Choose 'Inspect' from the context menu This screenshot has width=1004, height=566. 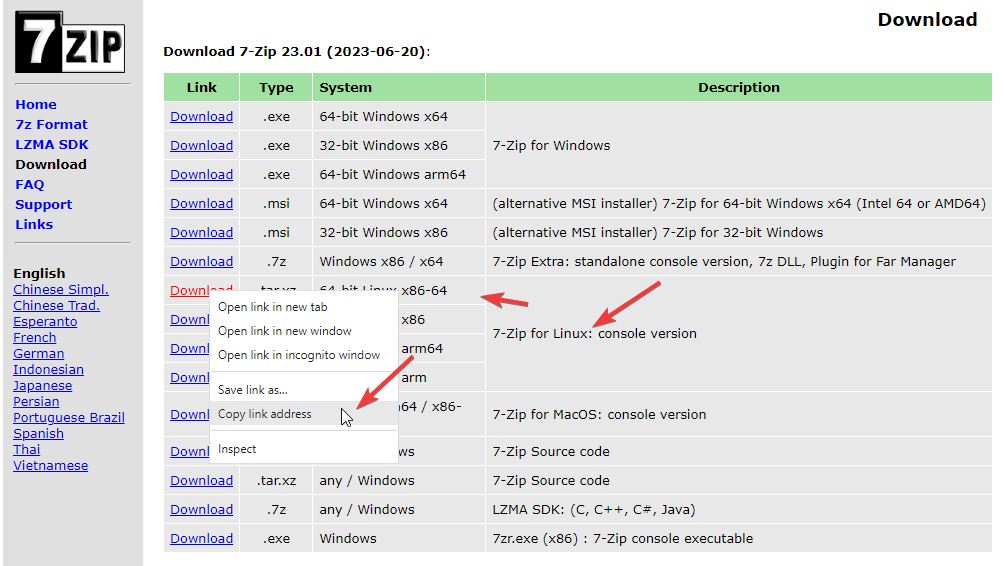click(237, 449)
